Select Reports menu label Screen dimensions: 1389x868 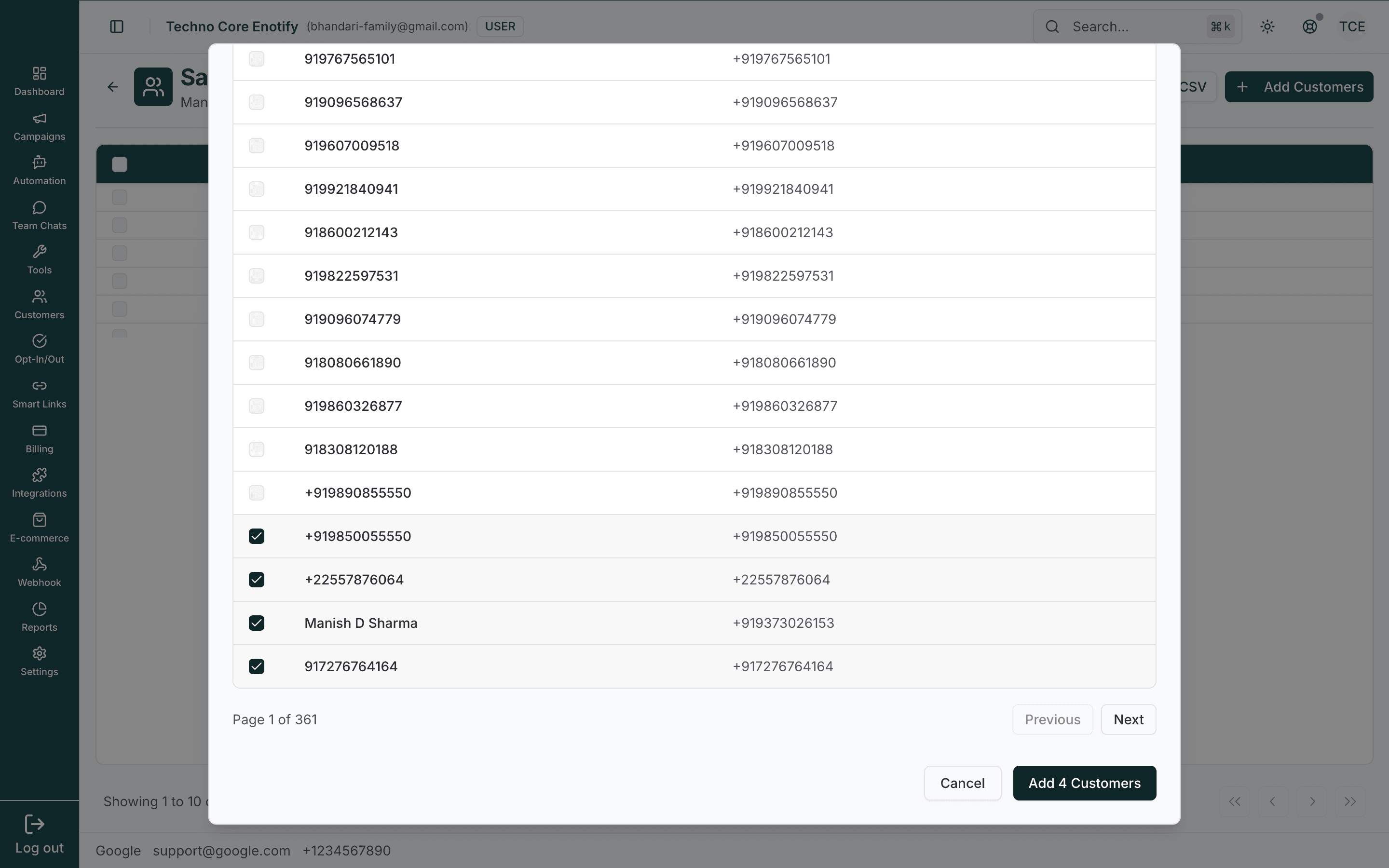point(39,627)
